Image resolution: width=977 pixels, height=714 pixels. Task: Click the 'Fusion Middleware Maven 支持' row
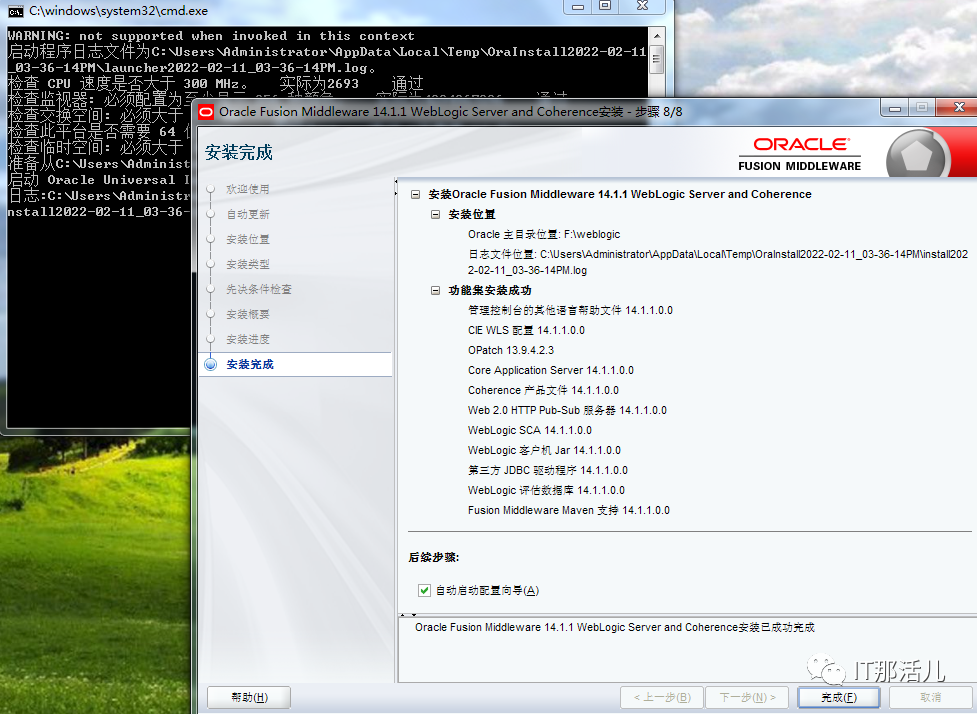(569, 510)
